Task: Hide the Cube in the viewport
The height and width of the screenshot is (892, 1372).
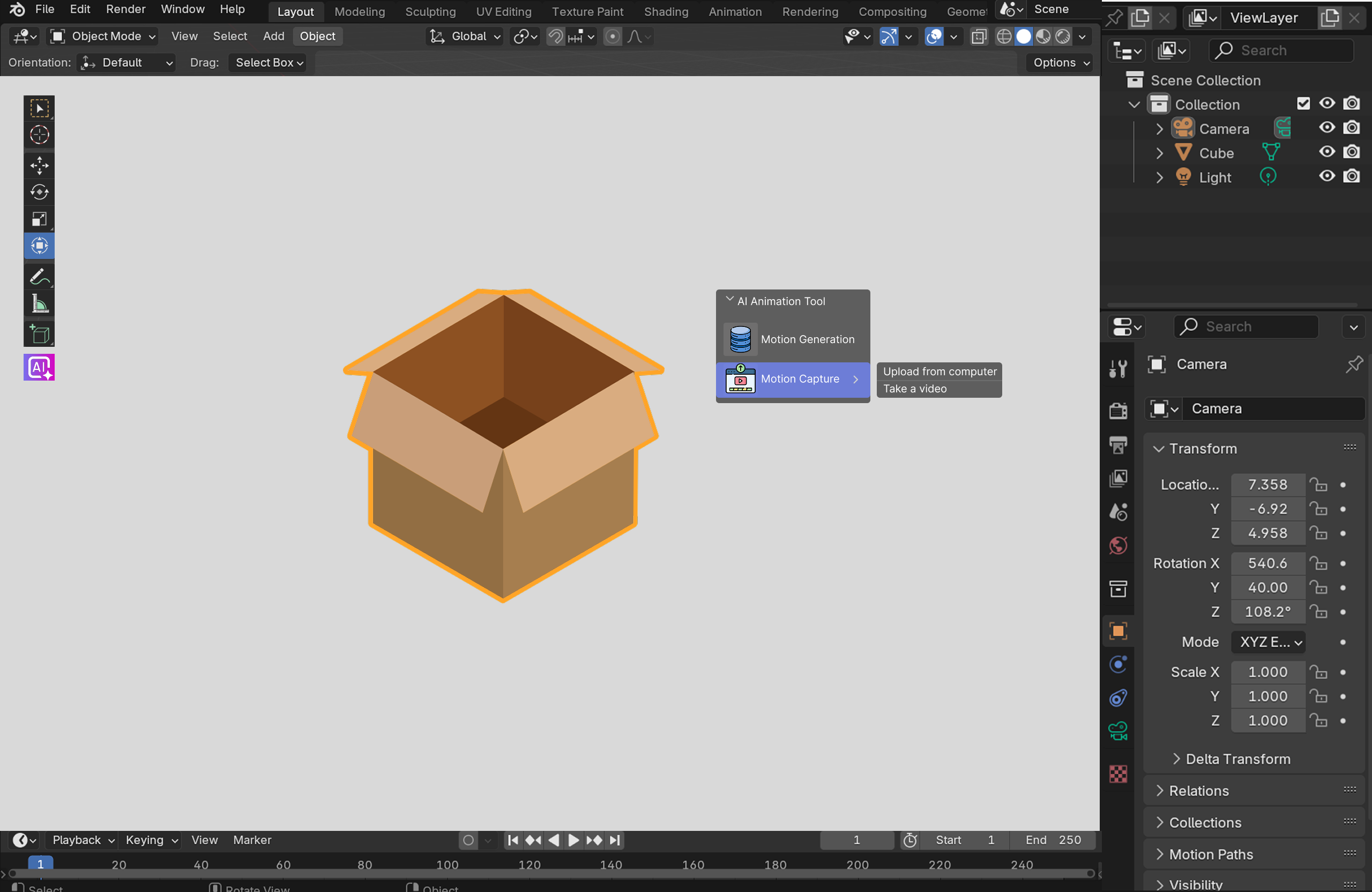Action: pos(1326,152)
